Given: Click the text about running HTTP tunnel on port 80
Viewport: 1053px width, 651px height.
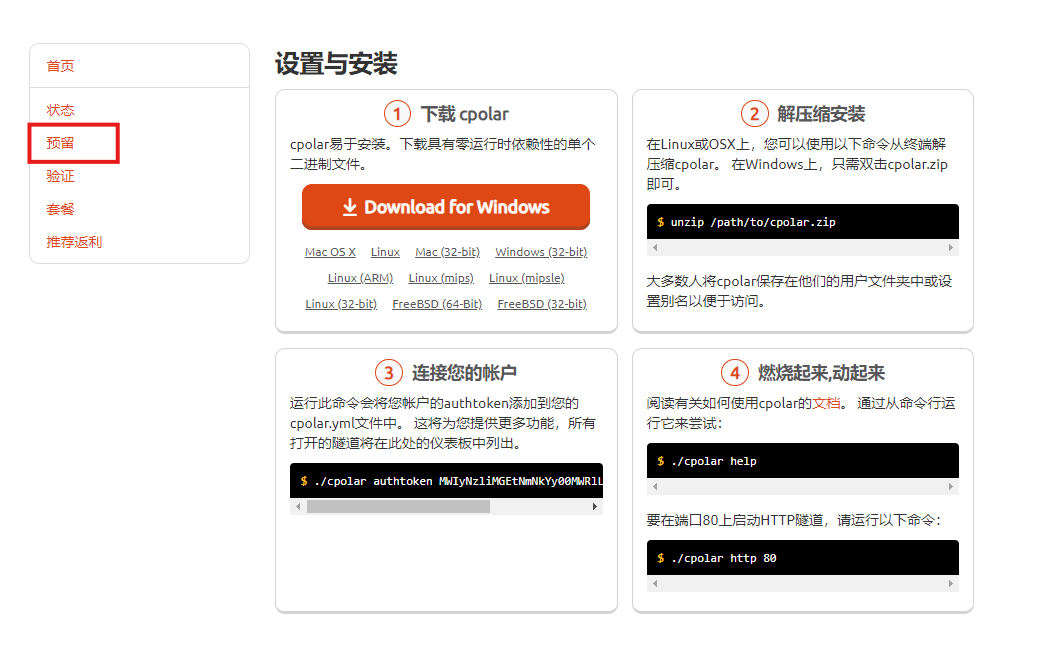Looking at the screenshot, I should (794, 520).
